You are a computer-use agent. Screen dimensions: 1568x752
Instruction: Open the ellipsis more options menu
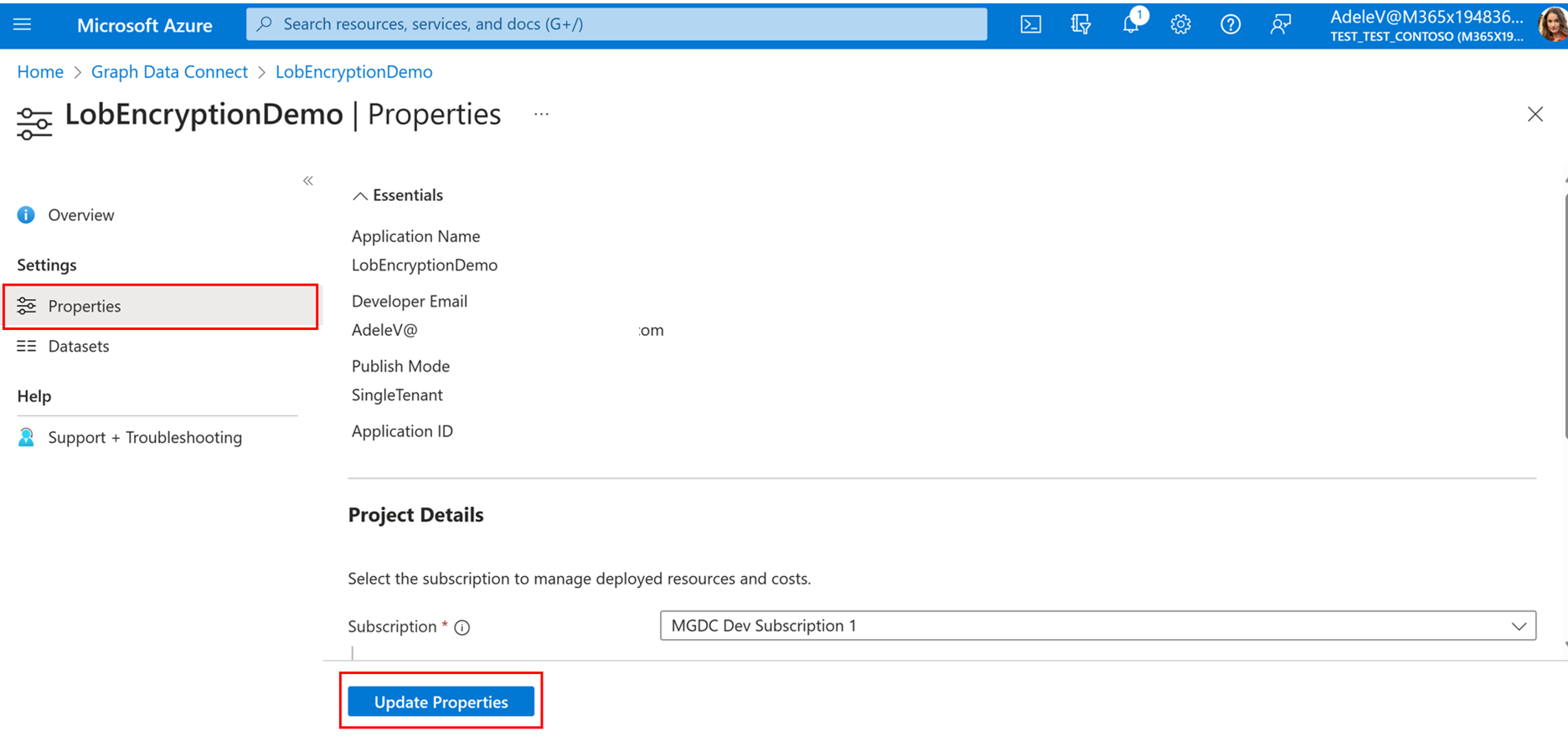(542, 115)
